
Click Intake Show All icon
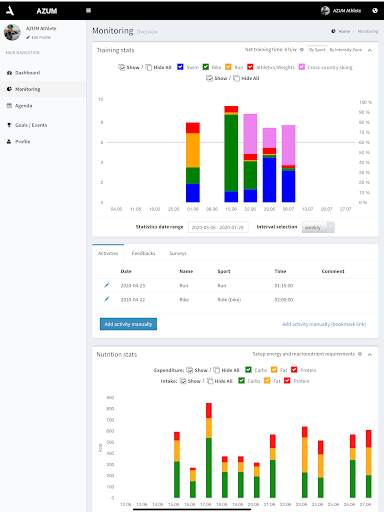tap(183, 381)
